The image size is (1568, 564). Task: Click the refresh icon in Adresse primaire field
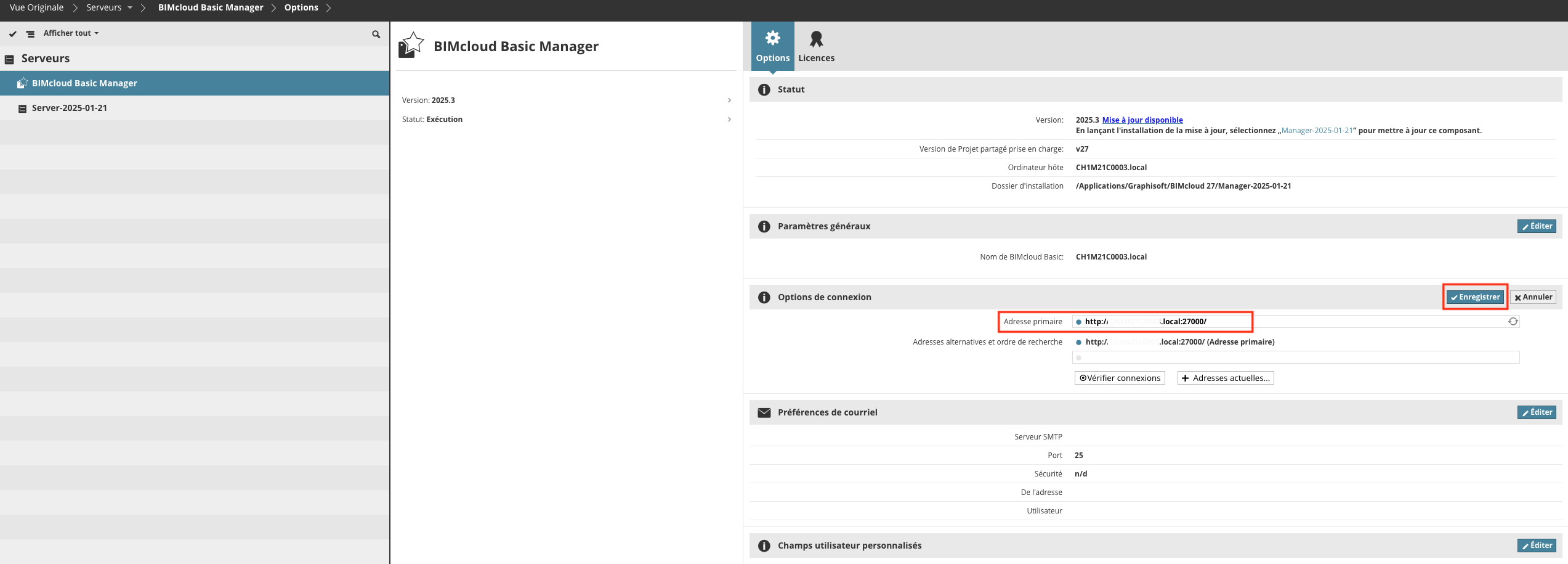click(x=1513, y=322)
